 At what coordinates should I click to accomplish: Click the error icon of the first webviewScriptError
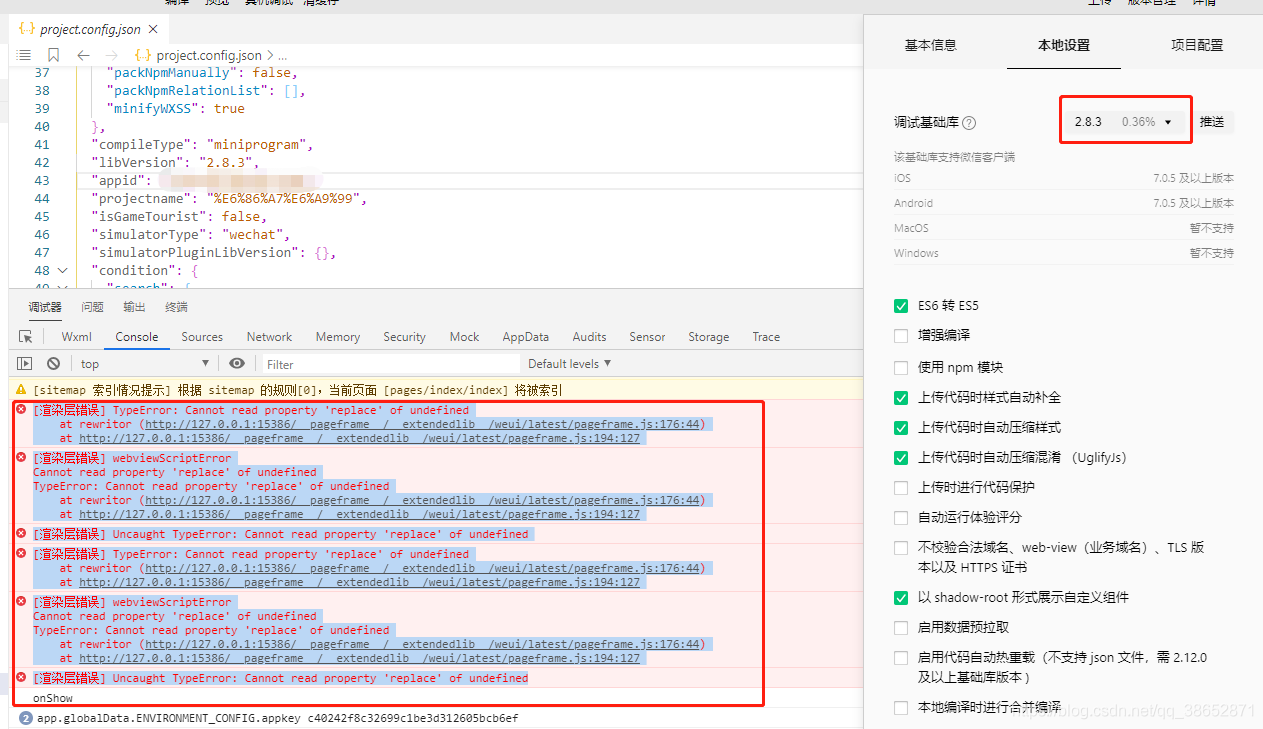[21, 458]
